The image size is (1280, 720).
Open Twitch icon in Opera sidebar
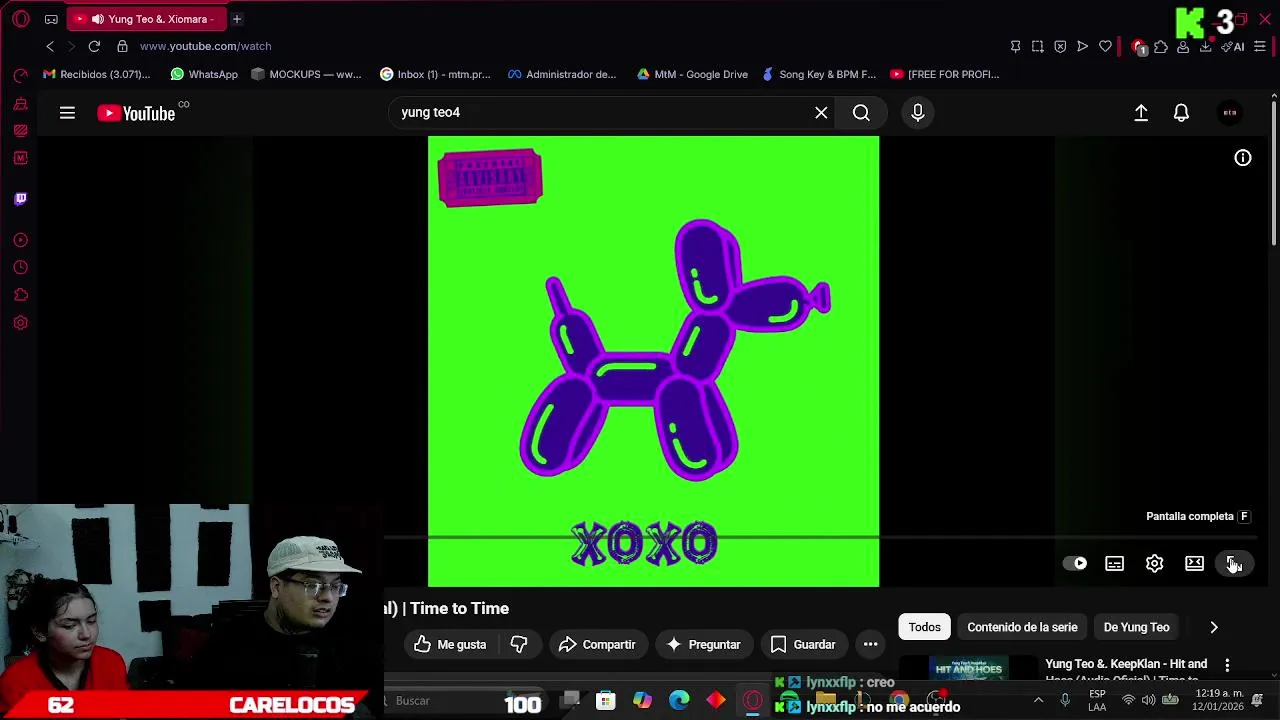[x=20, y=198]
